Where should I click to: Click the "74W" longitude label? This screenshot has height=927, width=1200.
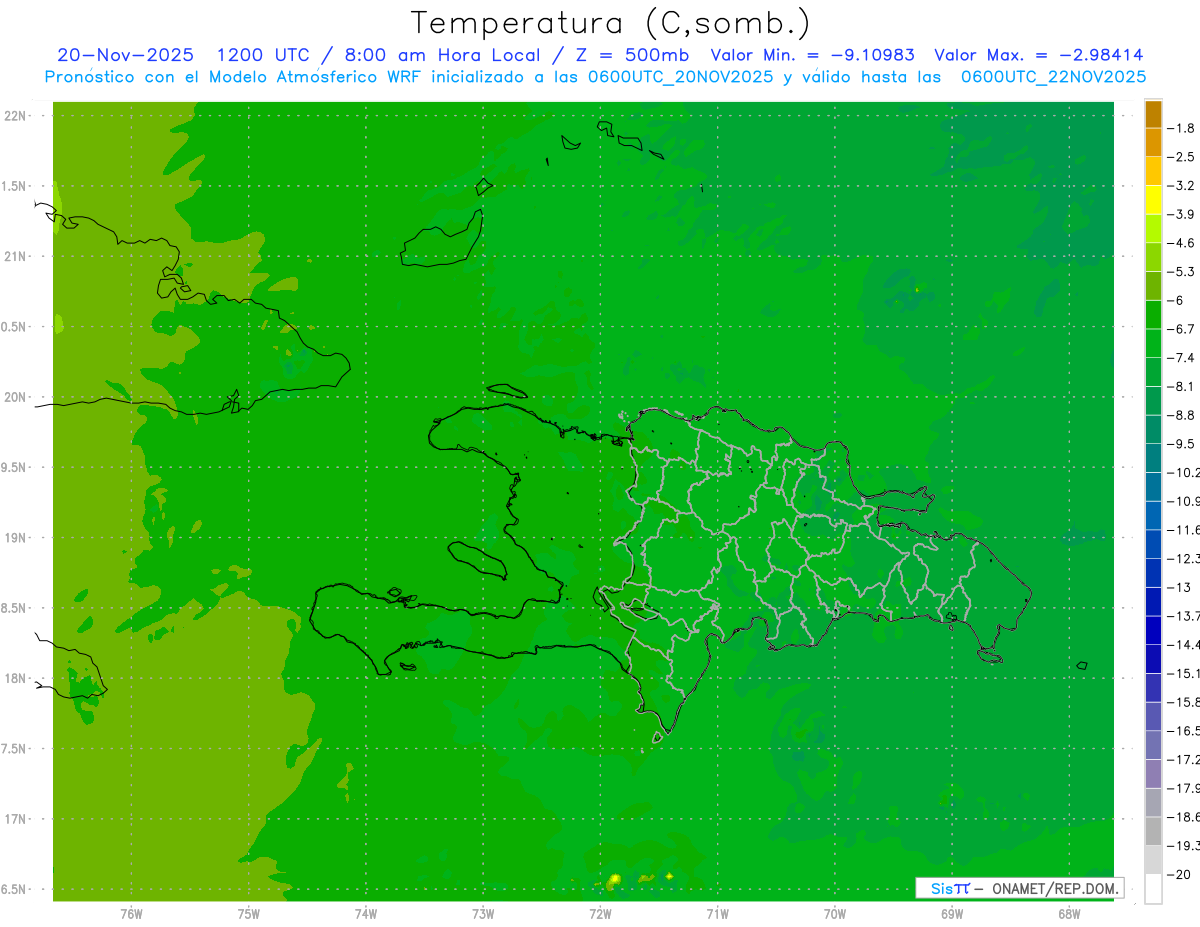(x=365, y=914)
